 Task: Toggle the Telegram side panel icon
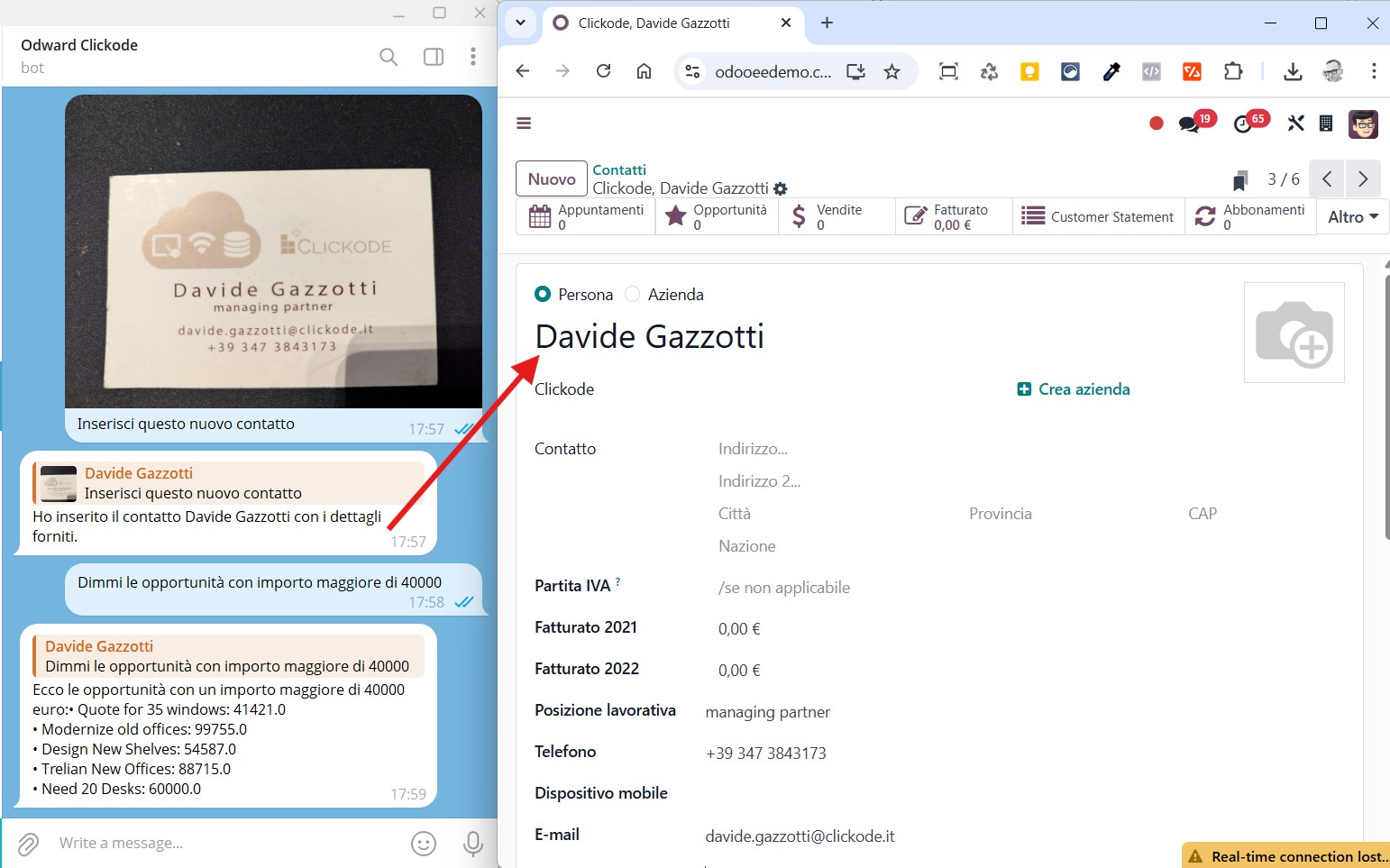[434, 57]
